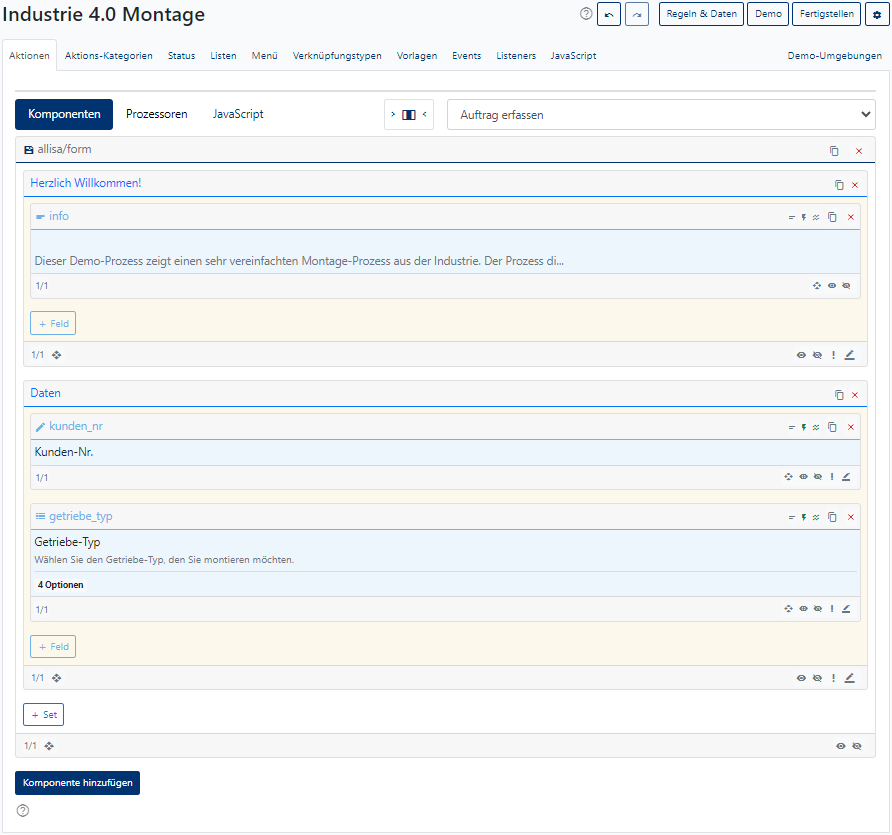Toggle visible eye on kunden_nr field
The height and width of the screenshot is (835, 892).
click(x=803, y=477)
